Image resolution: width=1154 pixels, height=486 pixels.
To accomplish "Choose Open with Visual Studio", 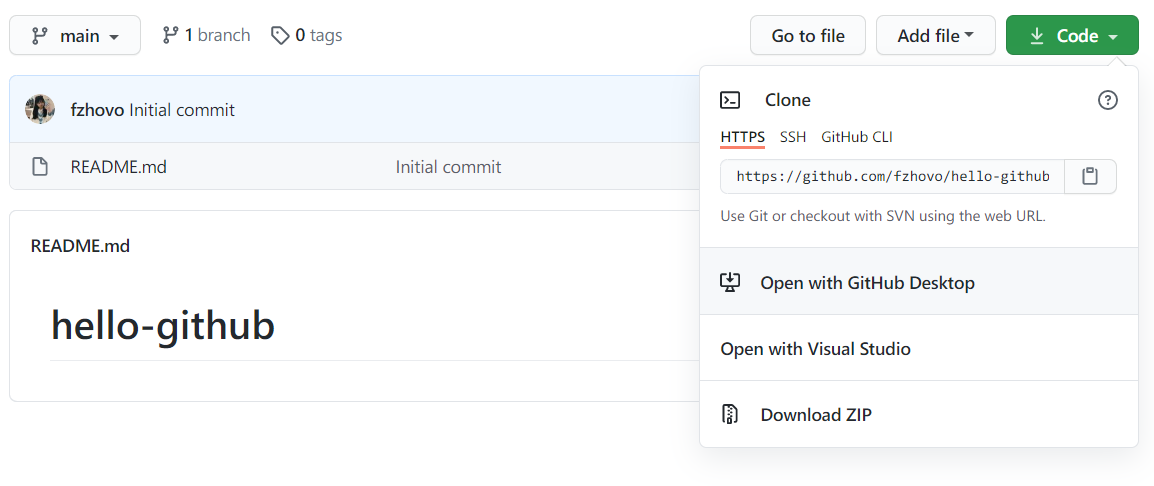I will tap(815, 349).
